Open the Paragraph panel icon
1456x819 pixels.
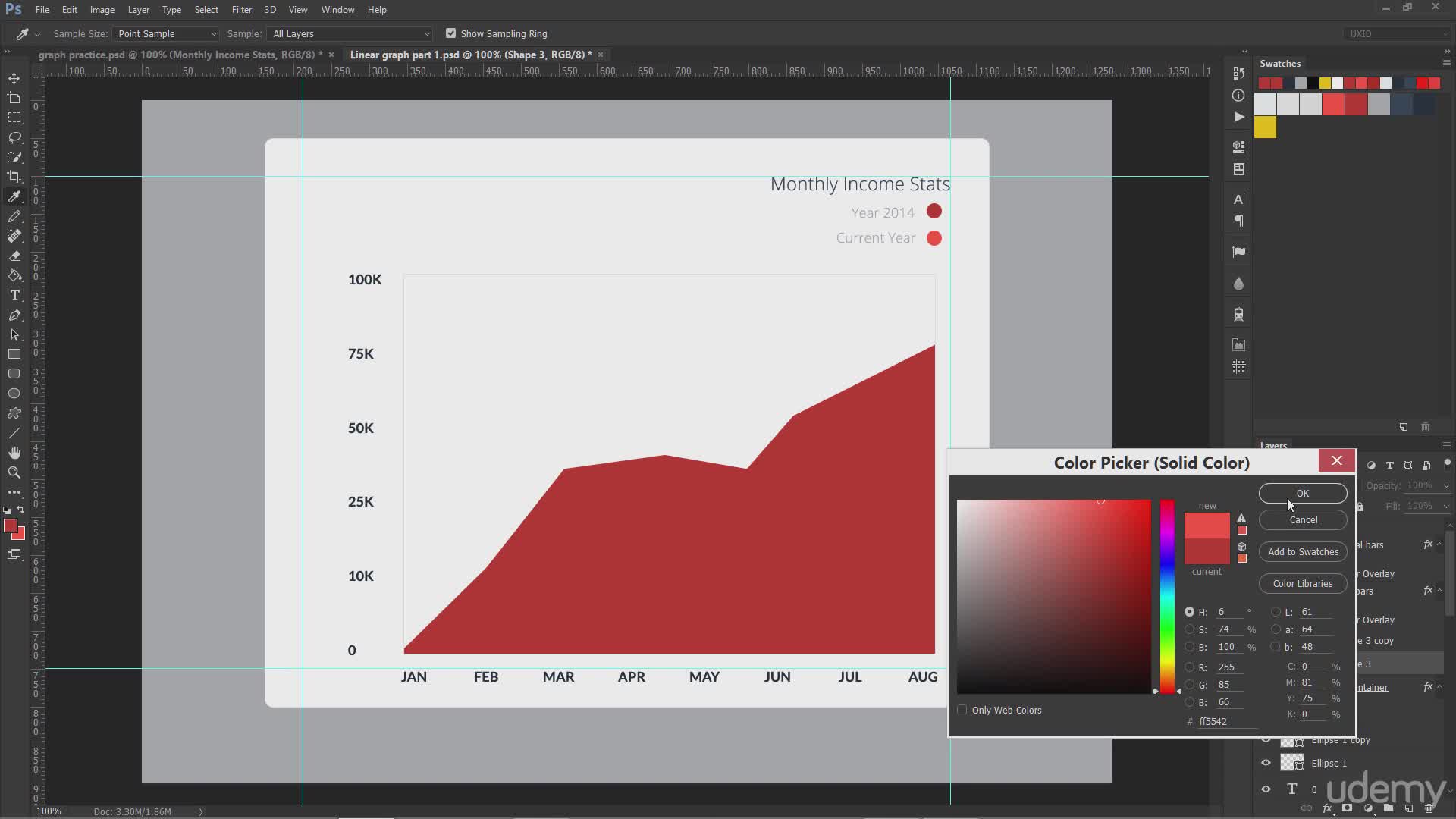[x=1238, y=221]
